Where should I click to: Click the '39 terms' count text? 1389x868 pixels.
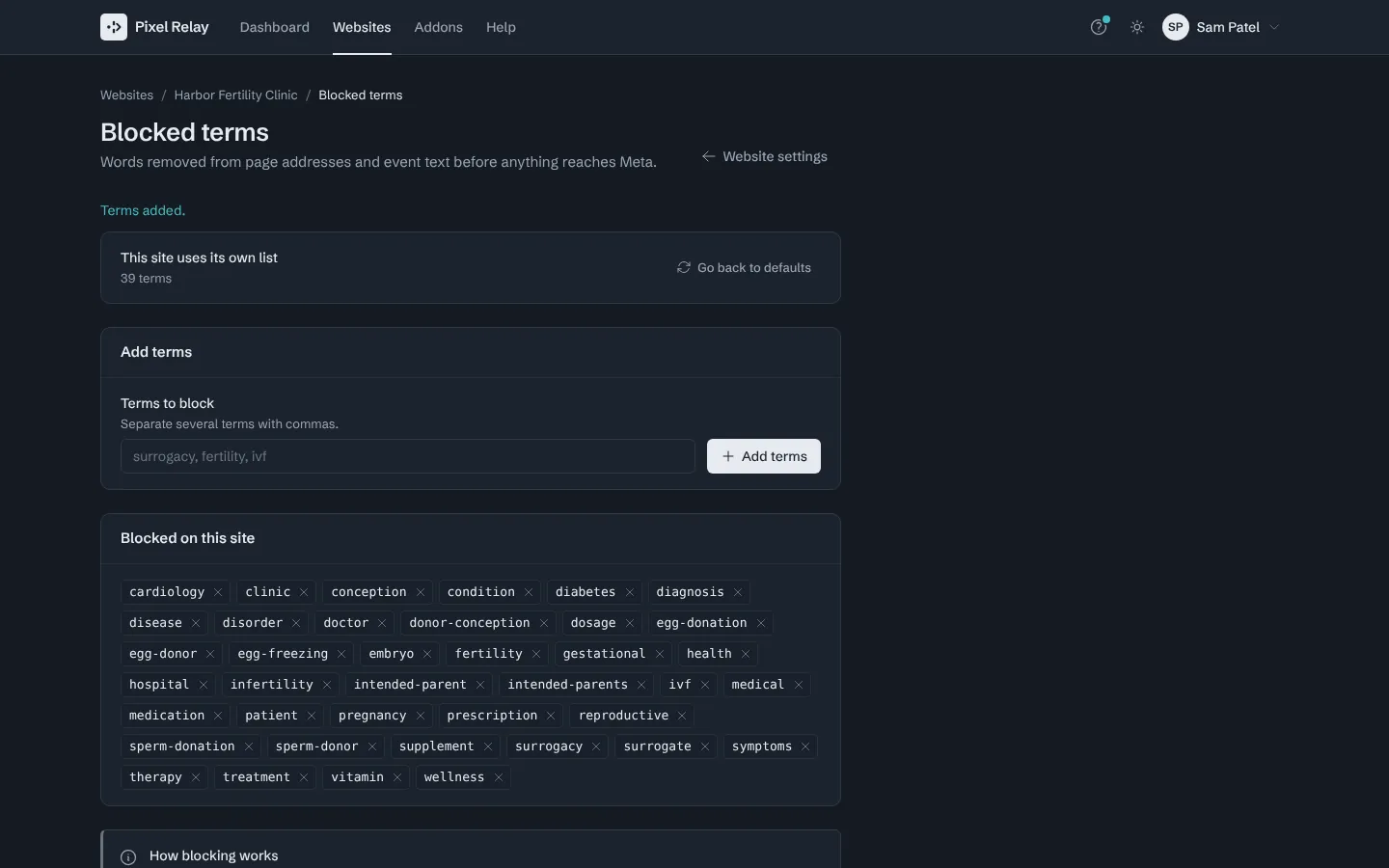pyautogui.click(x=146, y=279)
